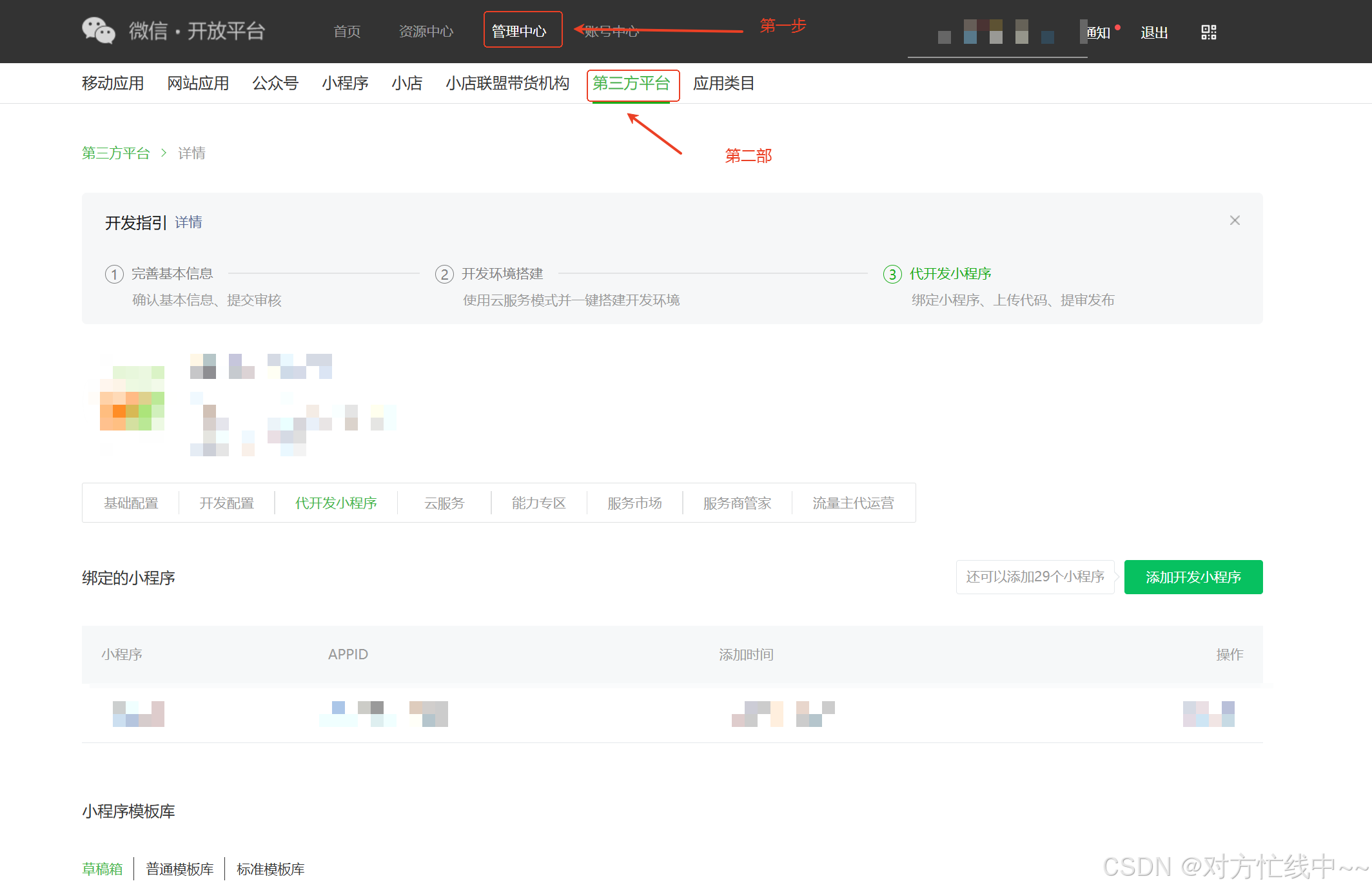Viewport: 1372px width, 890px height.
Task: Go back via 第三方平台 breadcrumb
Action: (x=115, y=153)
